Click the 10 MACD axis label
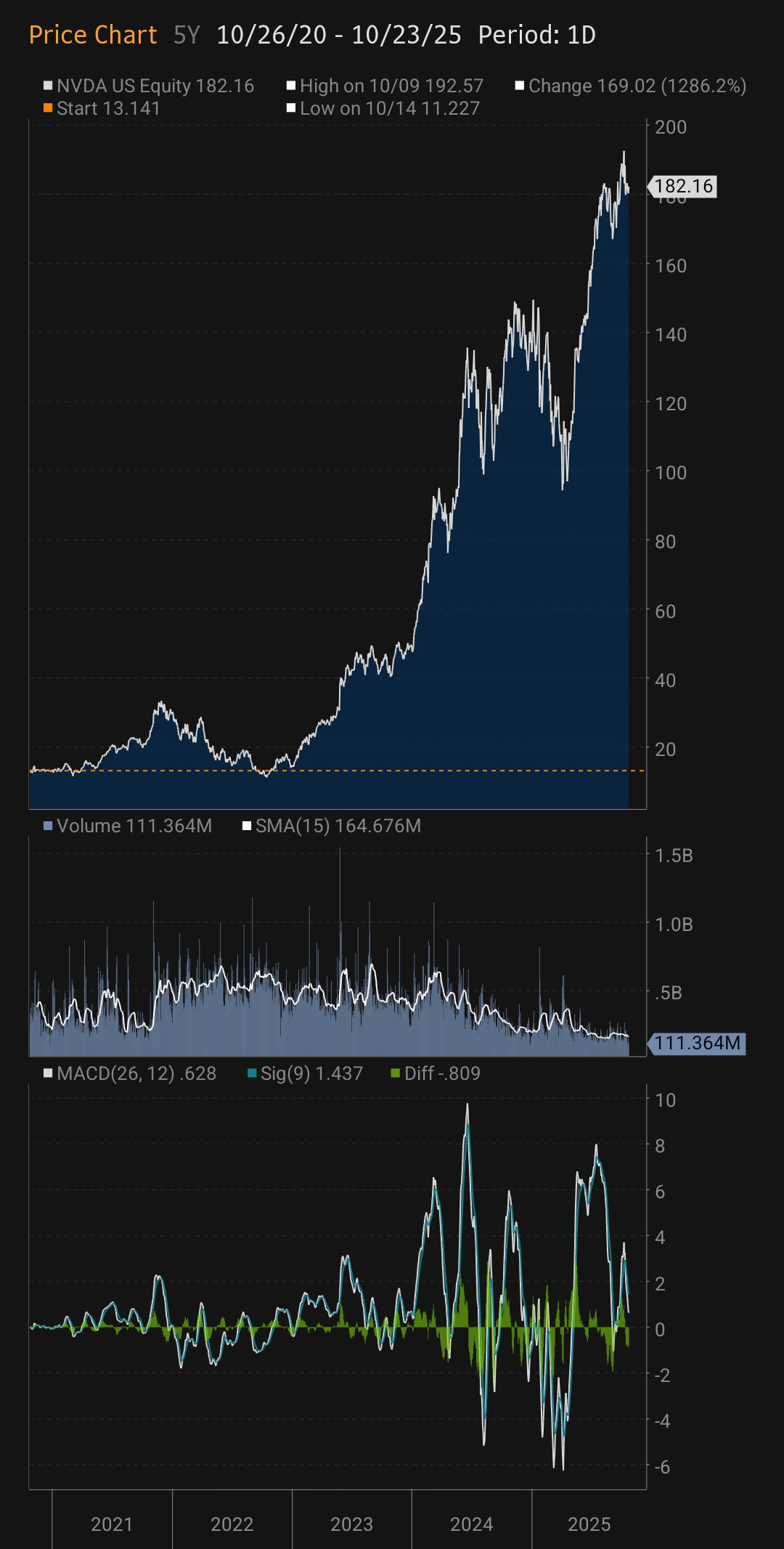This screenshot has width=784, height=1549. 665,1100
